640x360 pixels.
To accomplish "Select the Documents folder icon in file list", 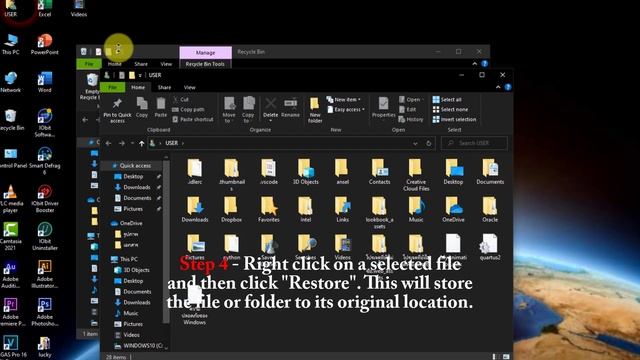I will [x=490, y=172].
